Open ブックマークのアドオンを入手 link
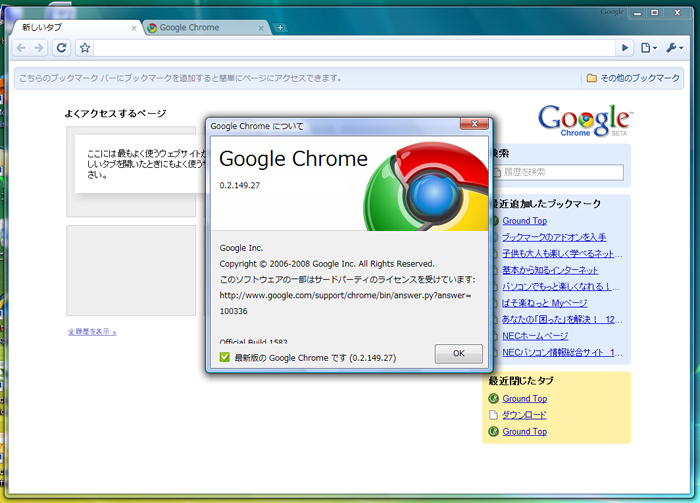Image resolution: width=700 pixels, height=503 pixels. (554, 237)
